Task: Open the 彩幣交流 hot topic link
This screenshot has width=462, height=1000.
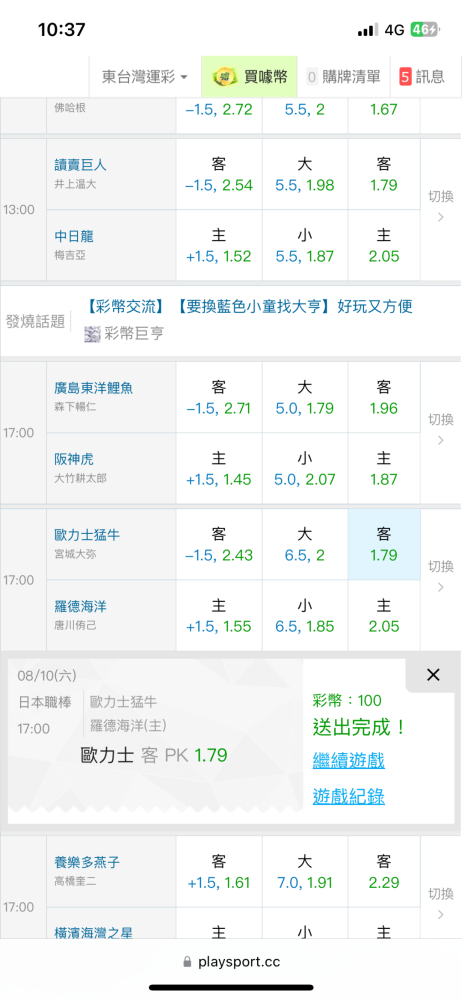Action: (131, 307)
